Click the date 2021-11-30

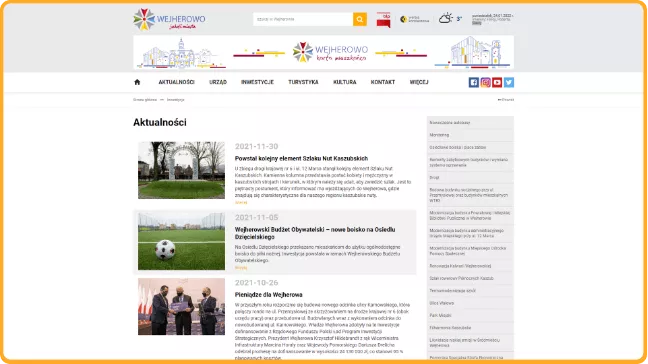[x=256, y=146]
